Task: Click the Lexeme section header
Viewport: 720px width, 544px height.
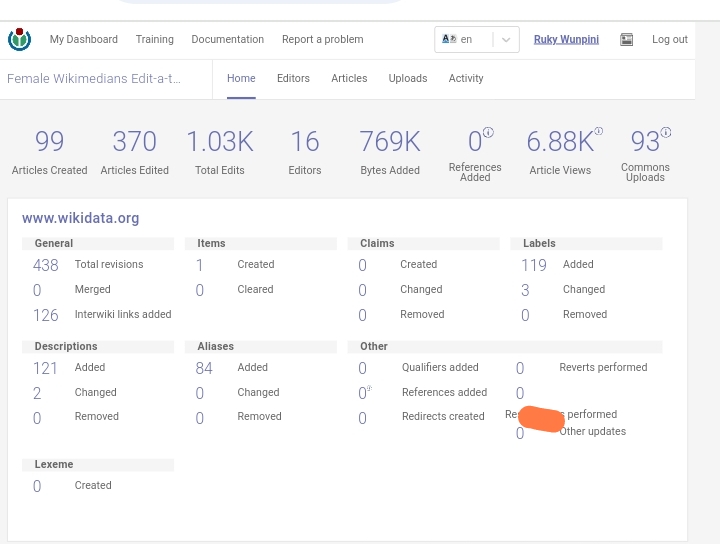Action: tap(98, 465)
